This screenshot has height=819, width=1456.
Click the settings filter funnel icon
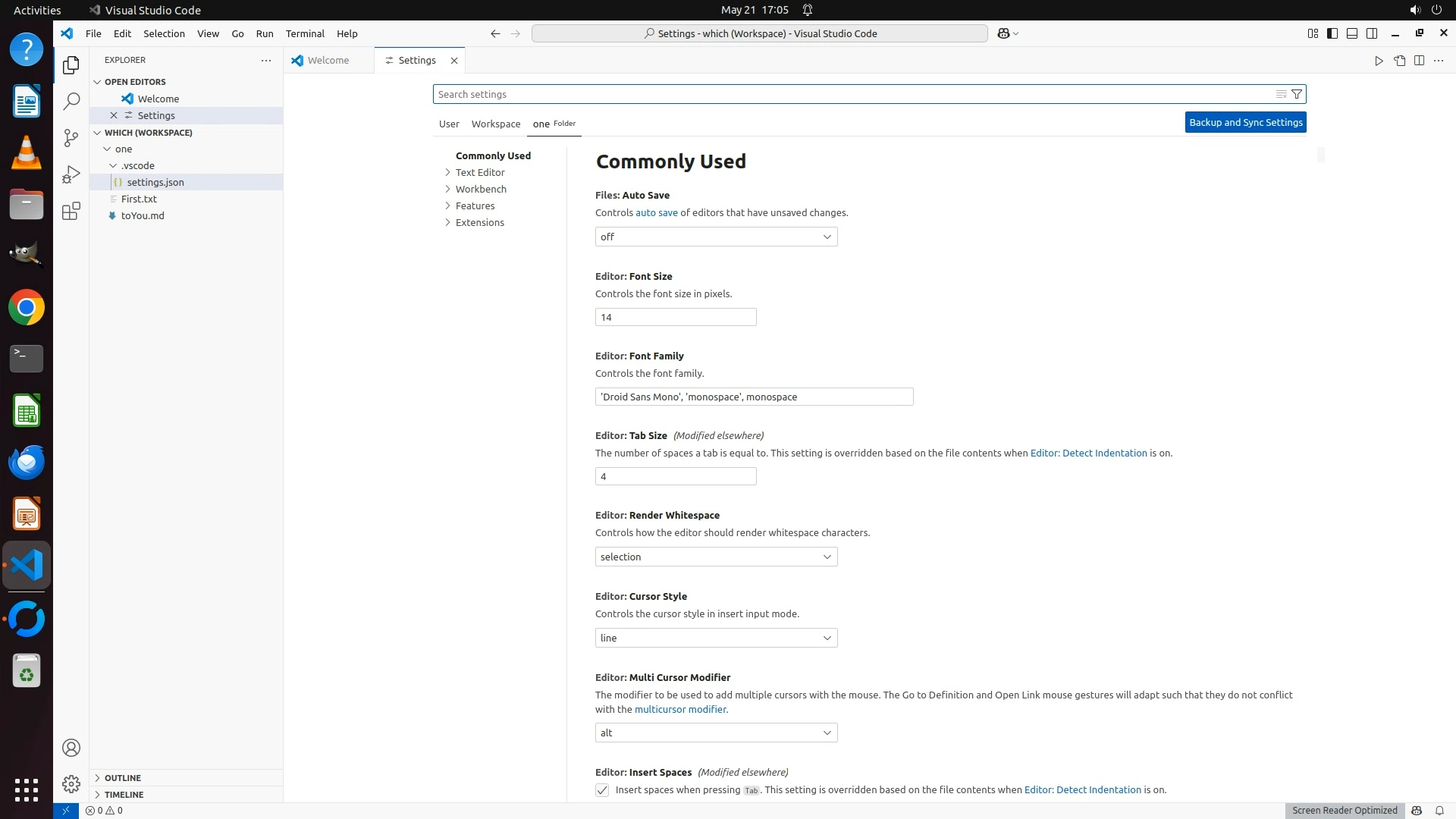click(x=1297, y=94)
